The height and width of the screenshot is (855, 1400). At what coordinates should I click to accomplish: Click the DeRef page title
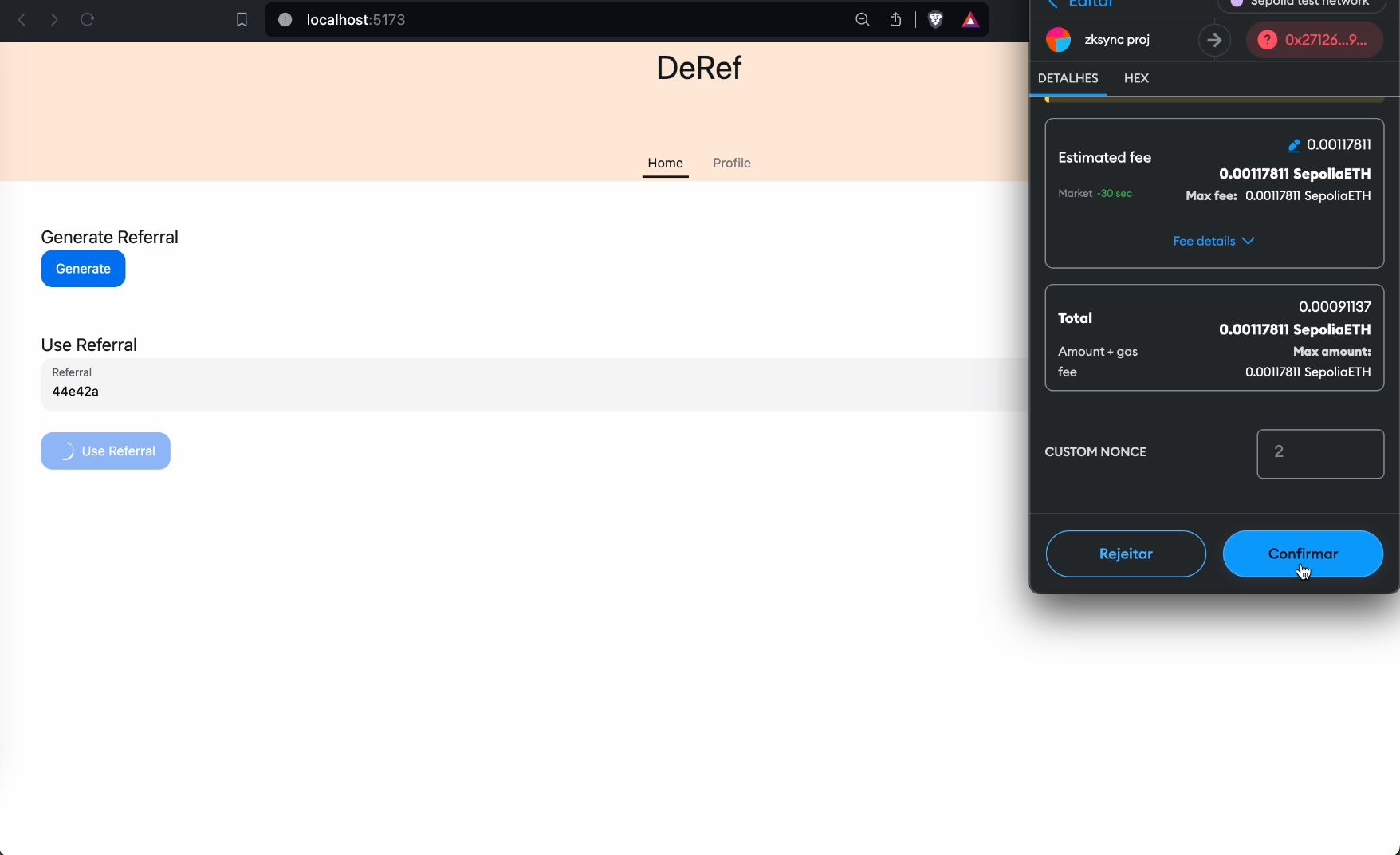click(x=699, y=68)
